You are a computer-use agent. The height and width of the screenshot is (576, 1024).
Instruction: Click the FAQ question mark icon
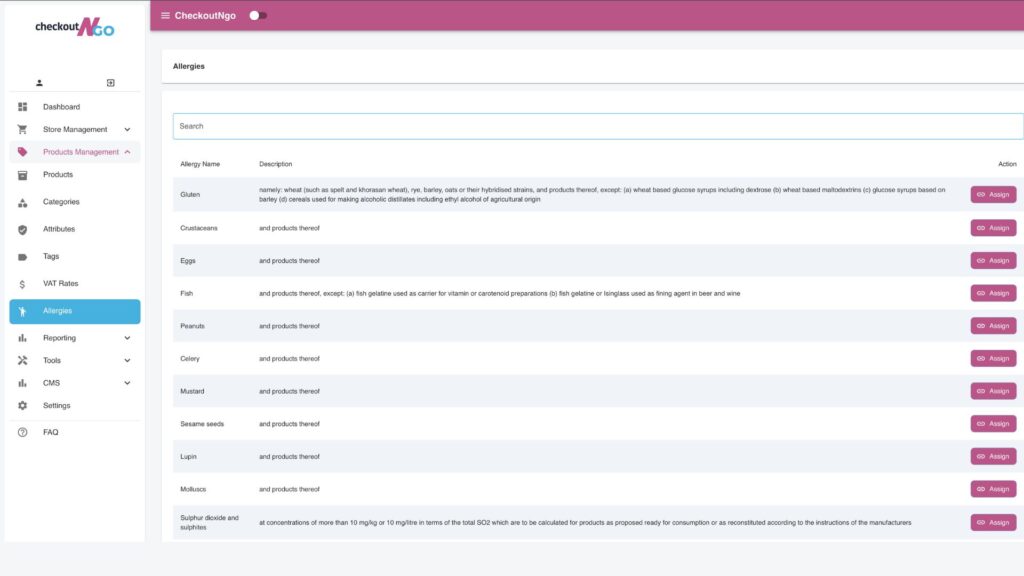pyautogui.click(x=23, y=433)
